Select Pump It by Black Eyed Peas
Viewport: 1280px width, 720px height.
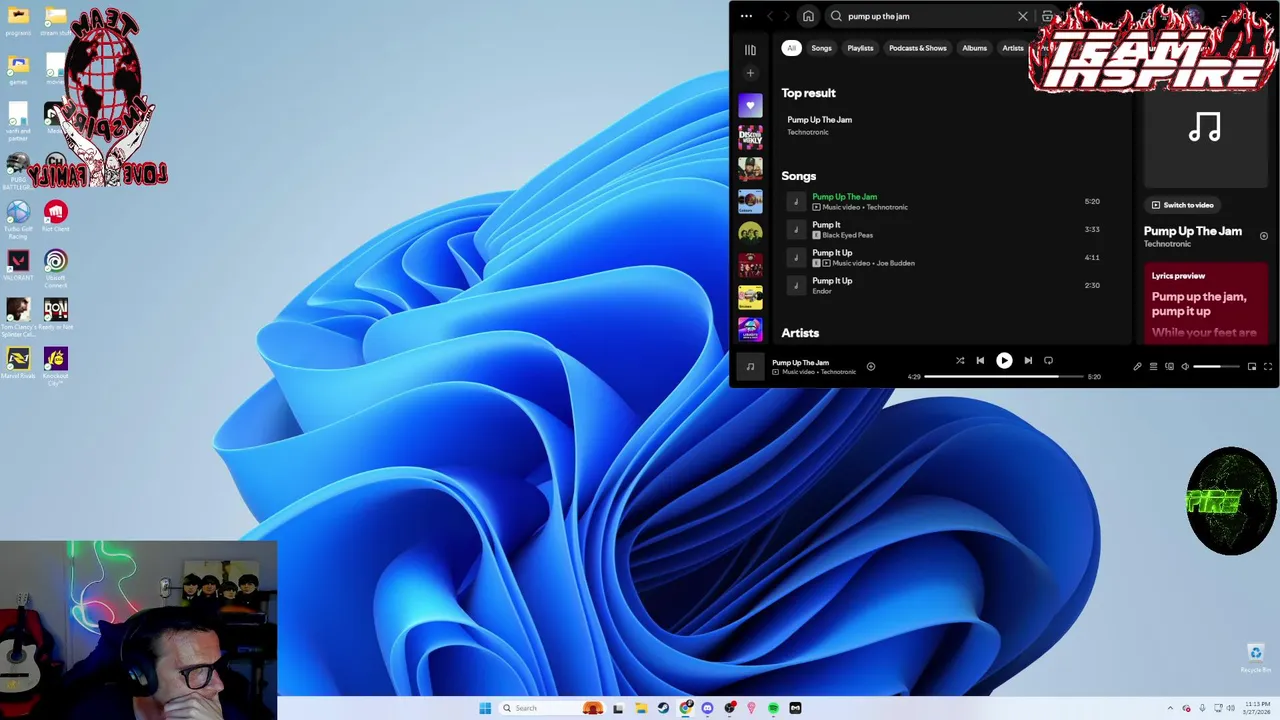tap(944, 230)
